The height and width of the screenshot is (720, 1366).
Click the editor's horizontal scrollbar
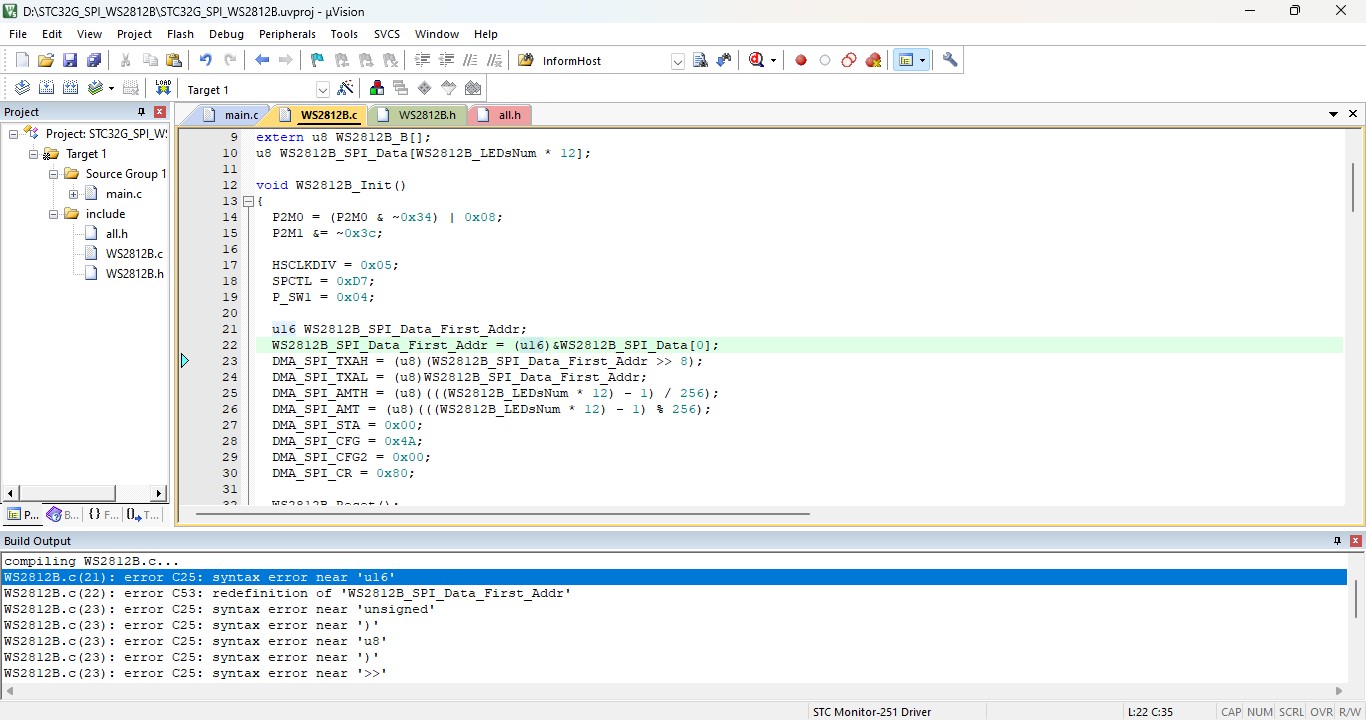[503, 514]
